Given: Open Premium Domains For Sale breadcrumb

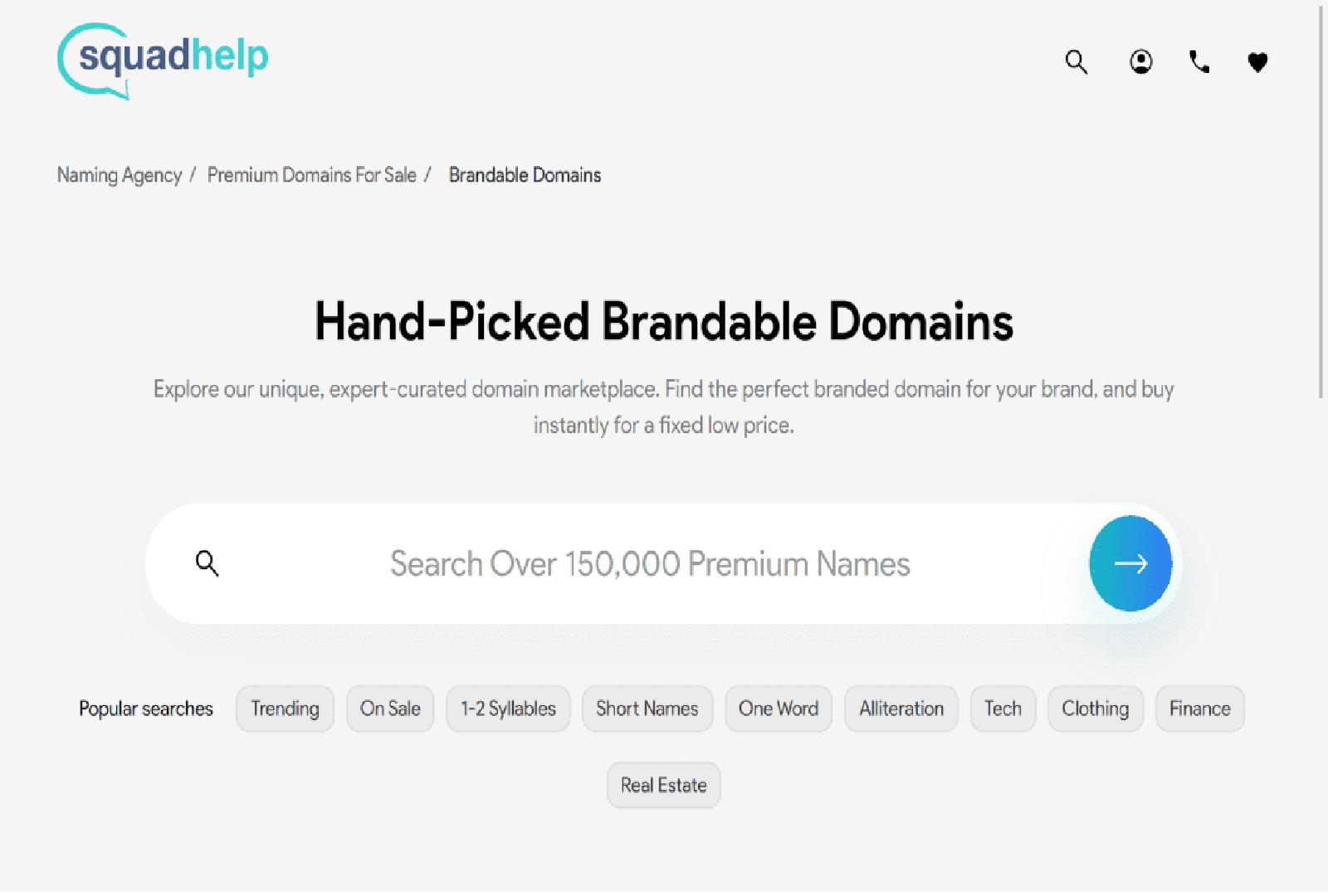Looking at the screenshot, I should [311, 175].
